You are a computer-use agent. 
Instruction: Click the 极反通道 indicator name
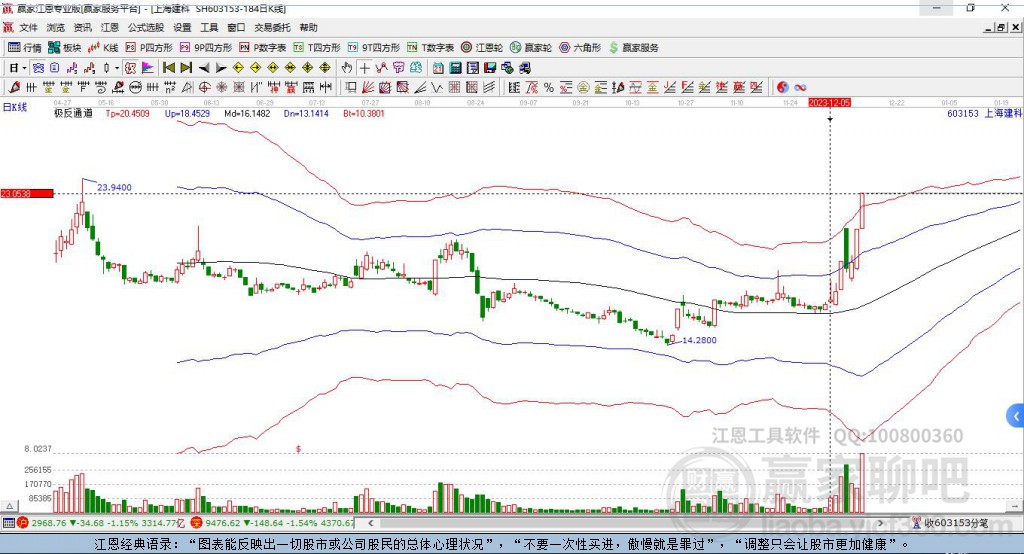pos(73,114)
